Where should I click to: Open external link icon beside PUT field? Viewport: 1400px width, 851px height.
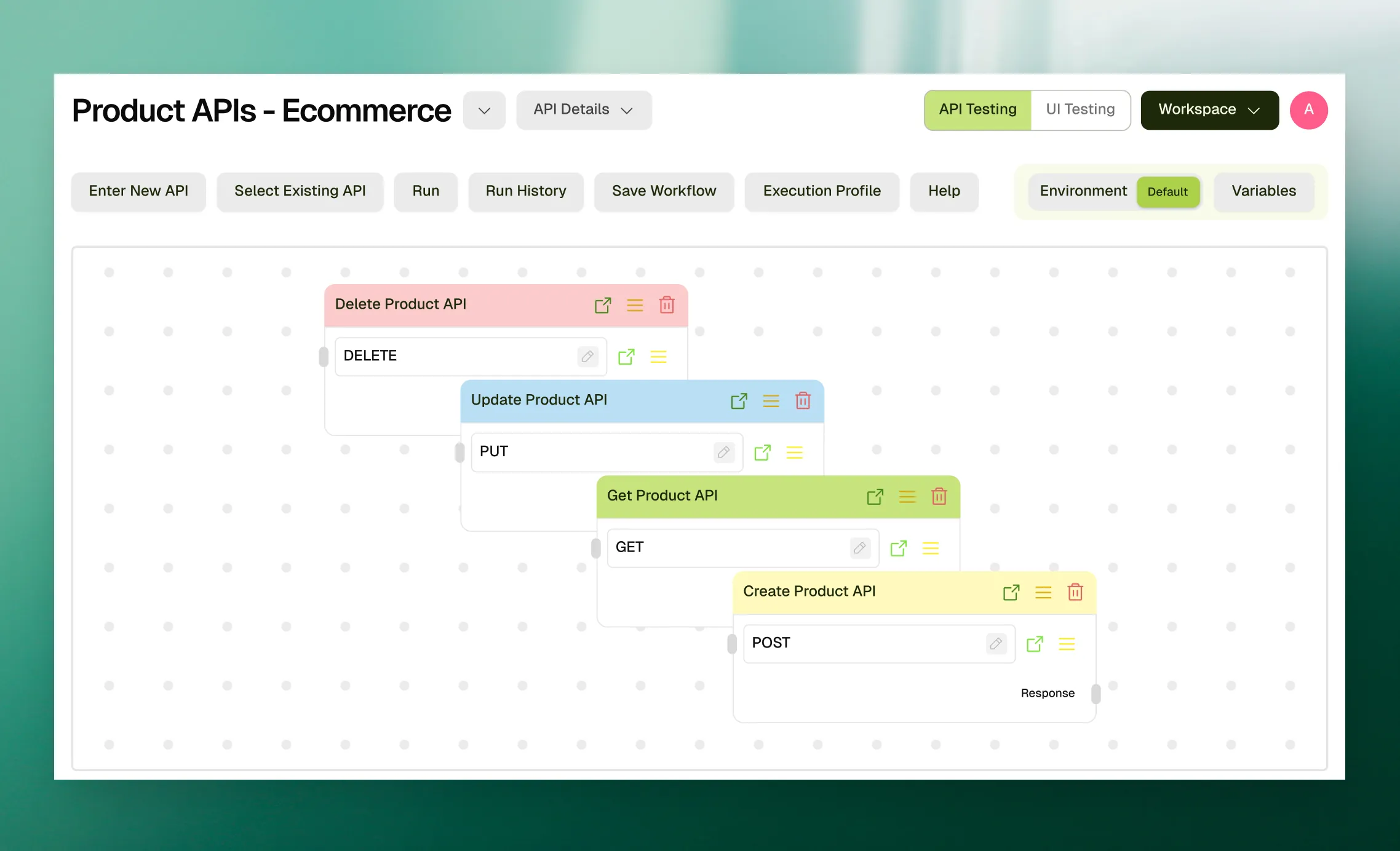[763, 453]
